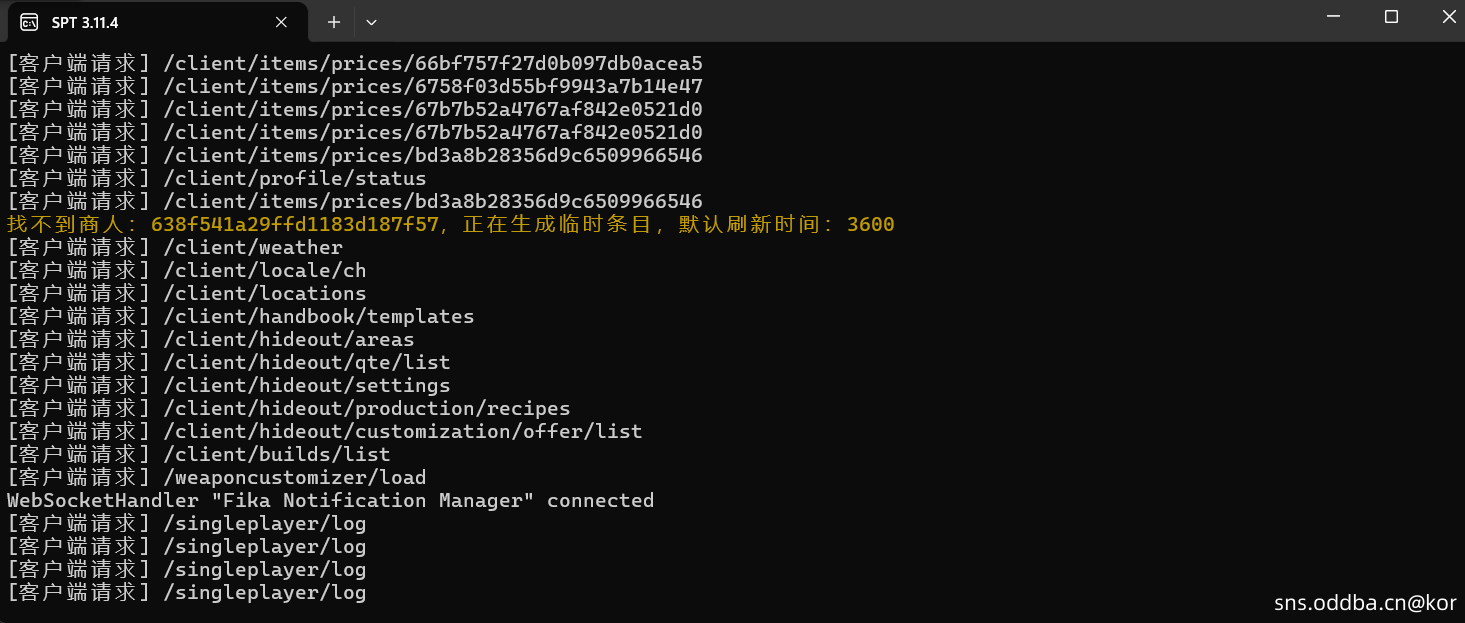Click the terminal icon in the SPT tab
The image size is (1465, 623).
[x=29, y=22]
